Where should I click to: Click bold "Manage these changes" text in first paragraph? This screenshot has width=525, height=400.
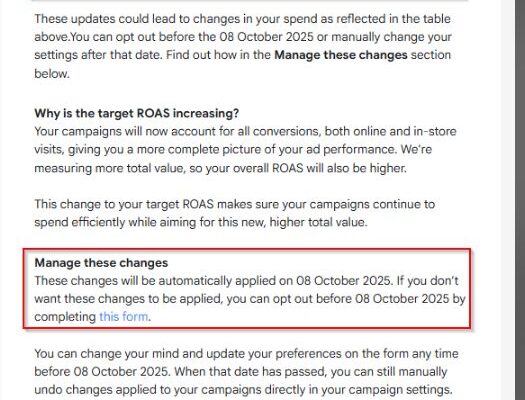point(341,55)
